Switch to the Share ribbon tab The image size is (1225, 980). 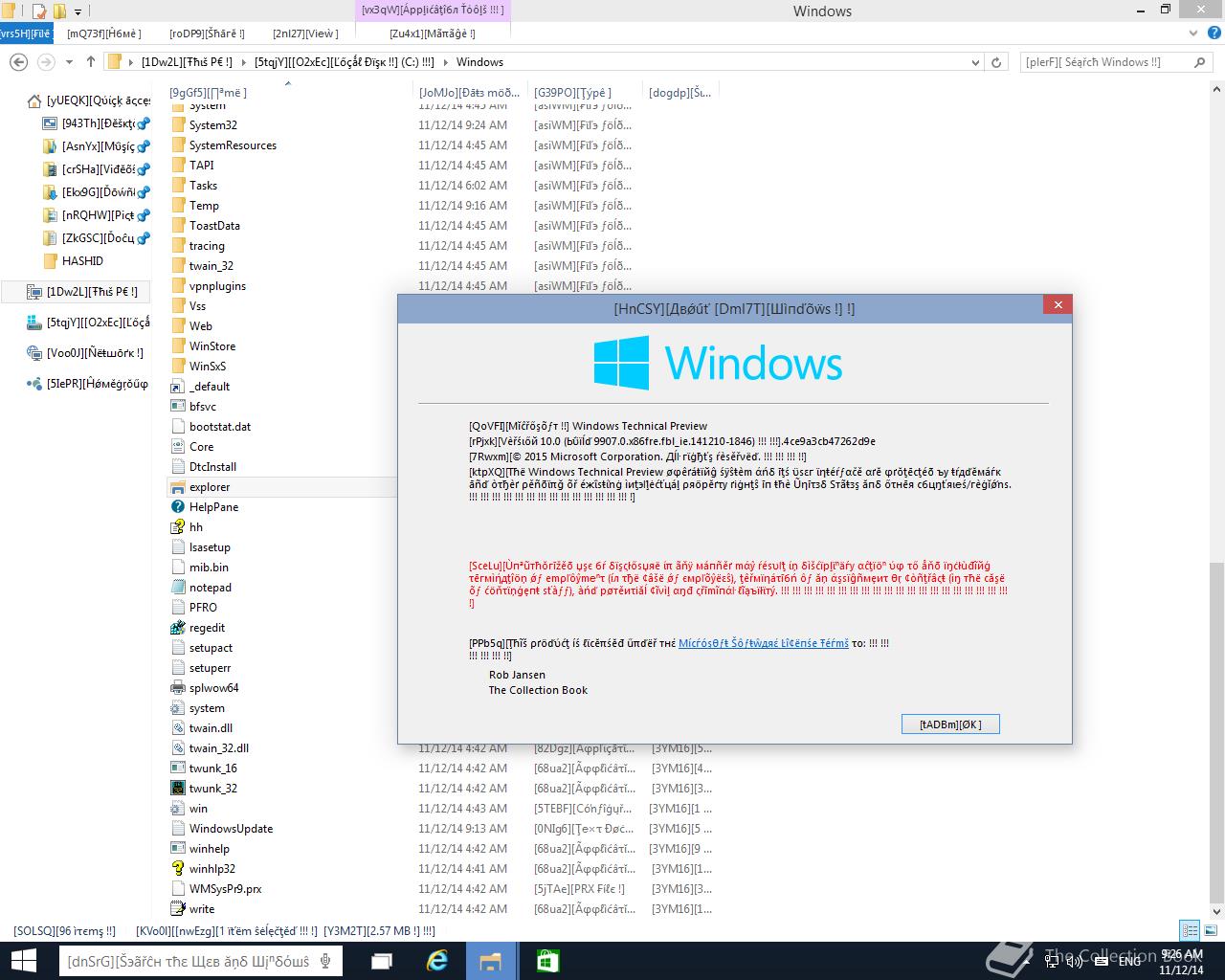[x=207, y=33]
